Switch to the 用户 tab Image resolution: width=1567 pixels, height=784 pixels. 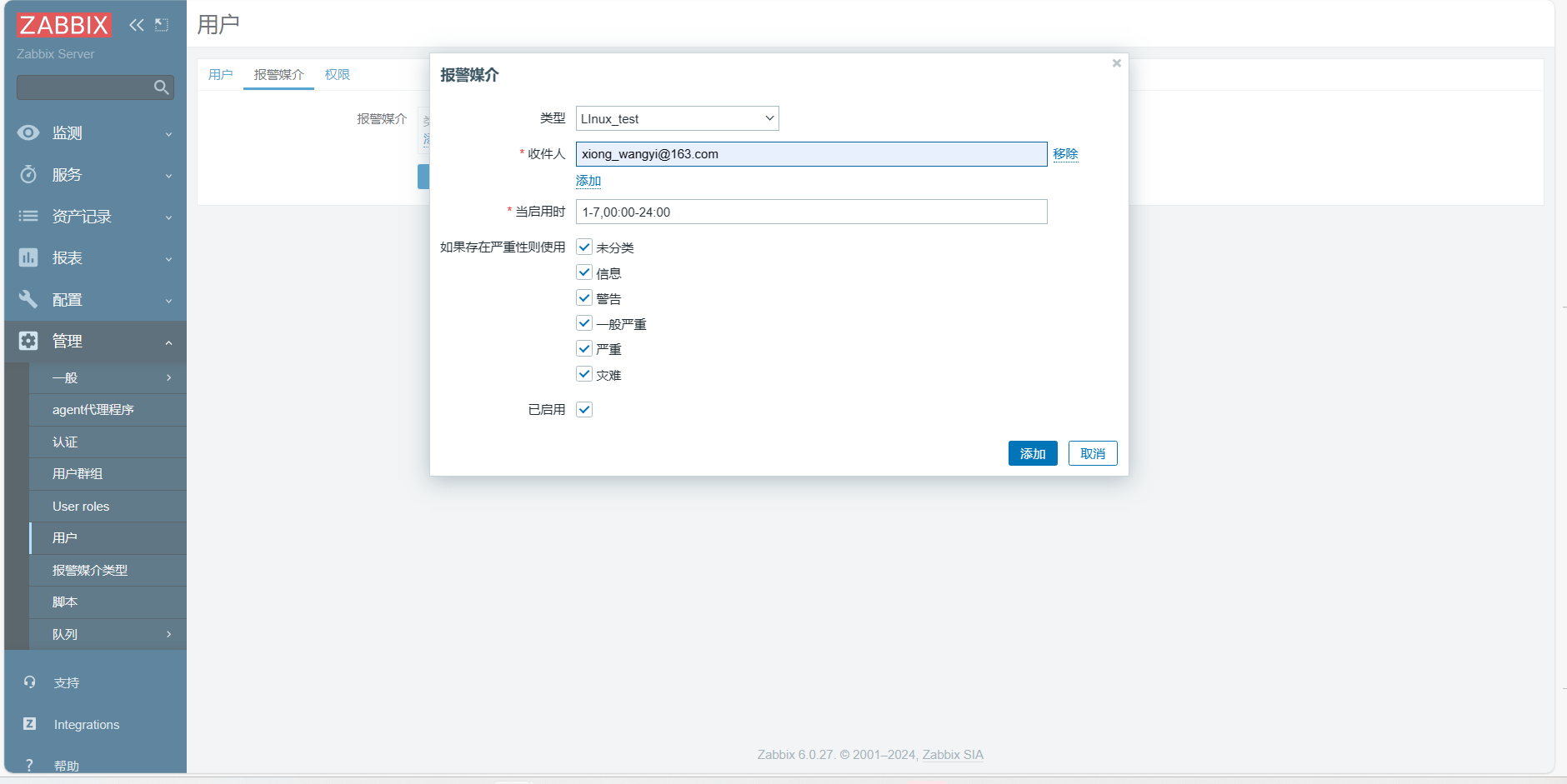click(220, 74)
